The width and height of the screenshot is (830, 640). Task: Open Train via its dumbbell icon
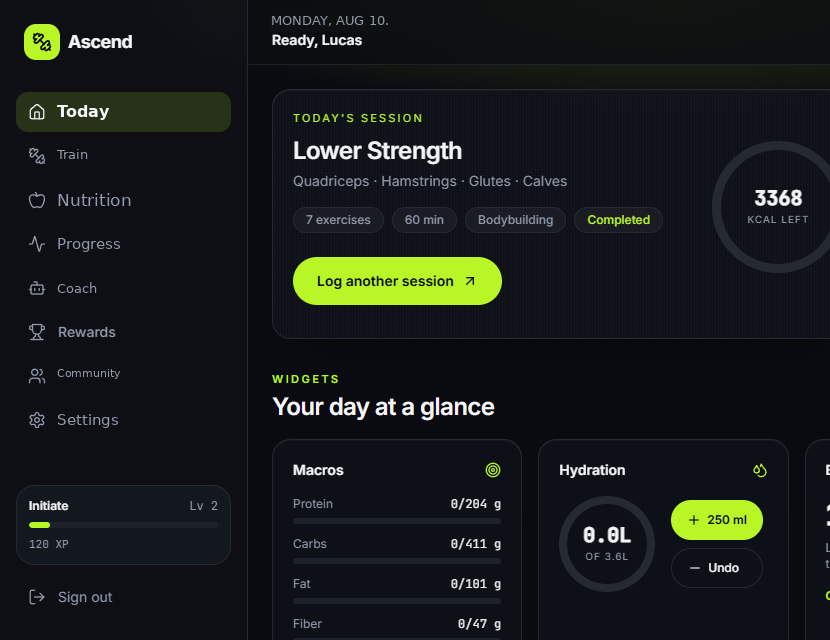pyautogui.click(x=37, y=156)
